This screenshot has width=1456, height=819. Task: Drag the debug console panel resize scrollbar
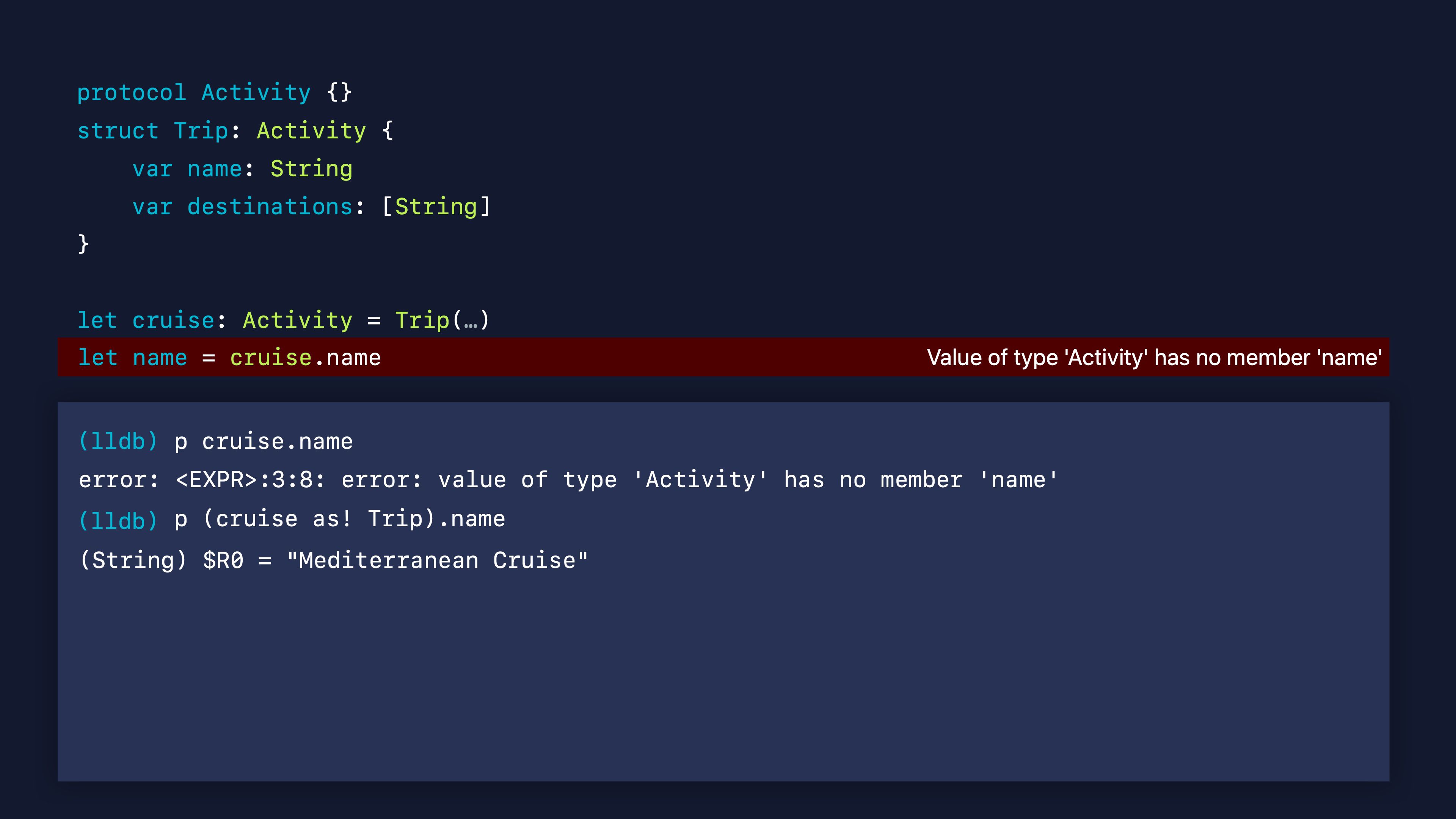click(728, 405)
